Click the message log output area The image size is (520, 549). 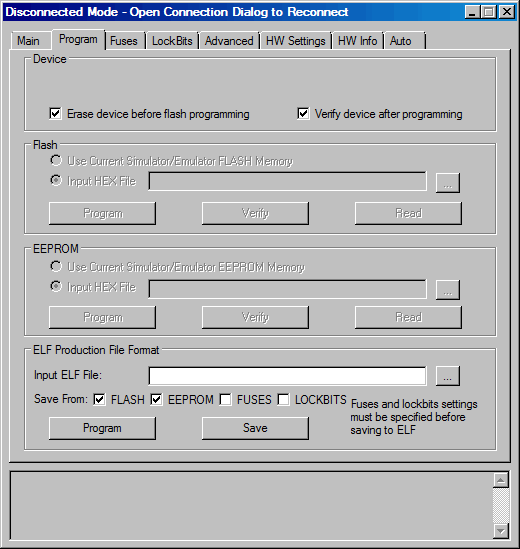[x=251, y=506]
